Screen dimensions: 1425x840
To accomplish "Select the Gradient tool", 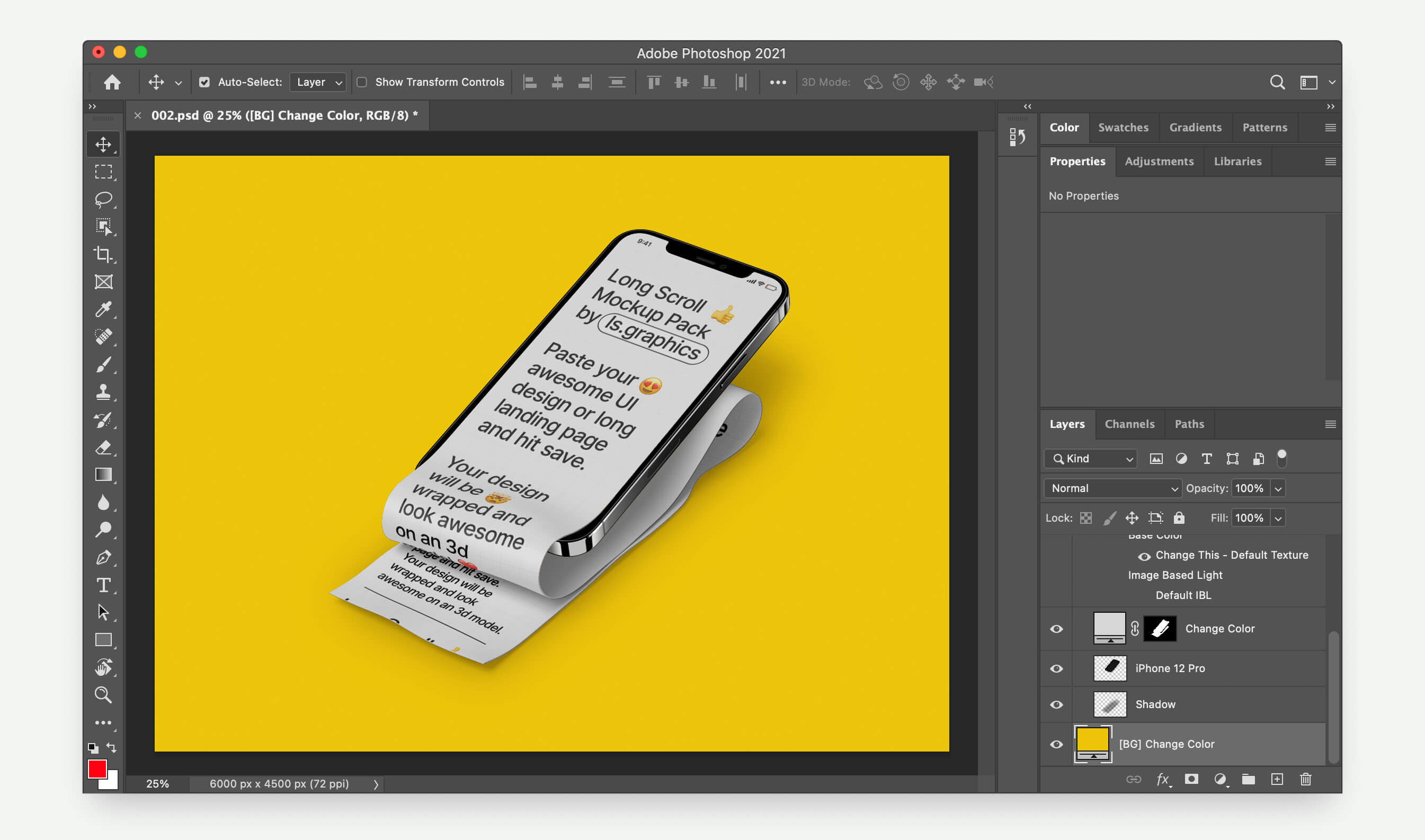I will (103, 475).
